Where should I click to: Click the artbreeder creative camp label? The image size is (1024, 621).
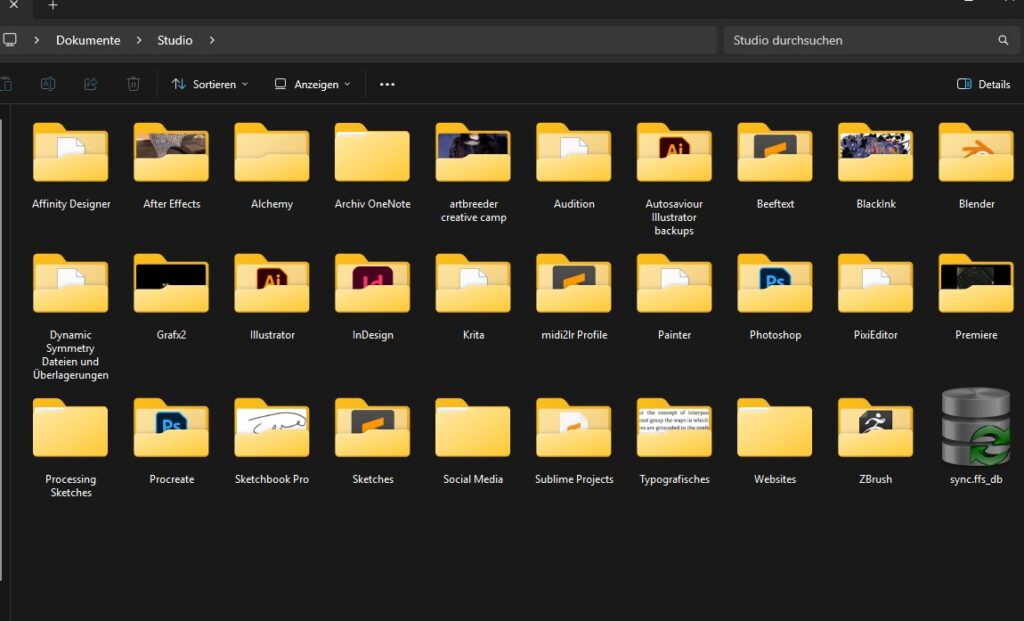point(473,210)
